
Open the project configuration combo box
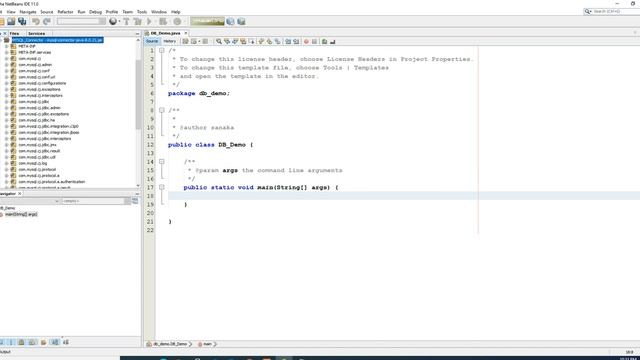click(x=81, y=21)
